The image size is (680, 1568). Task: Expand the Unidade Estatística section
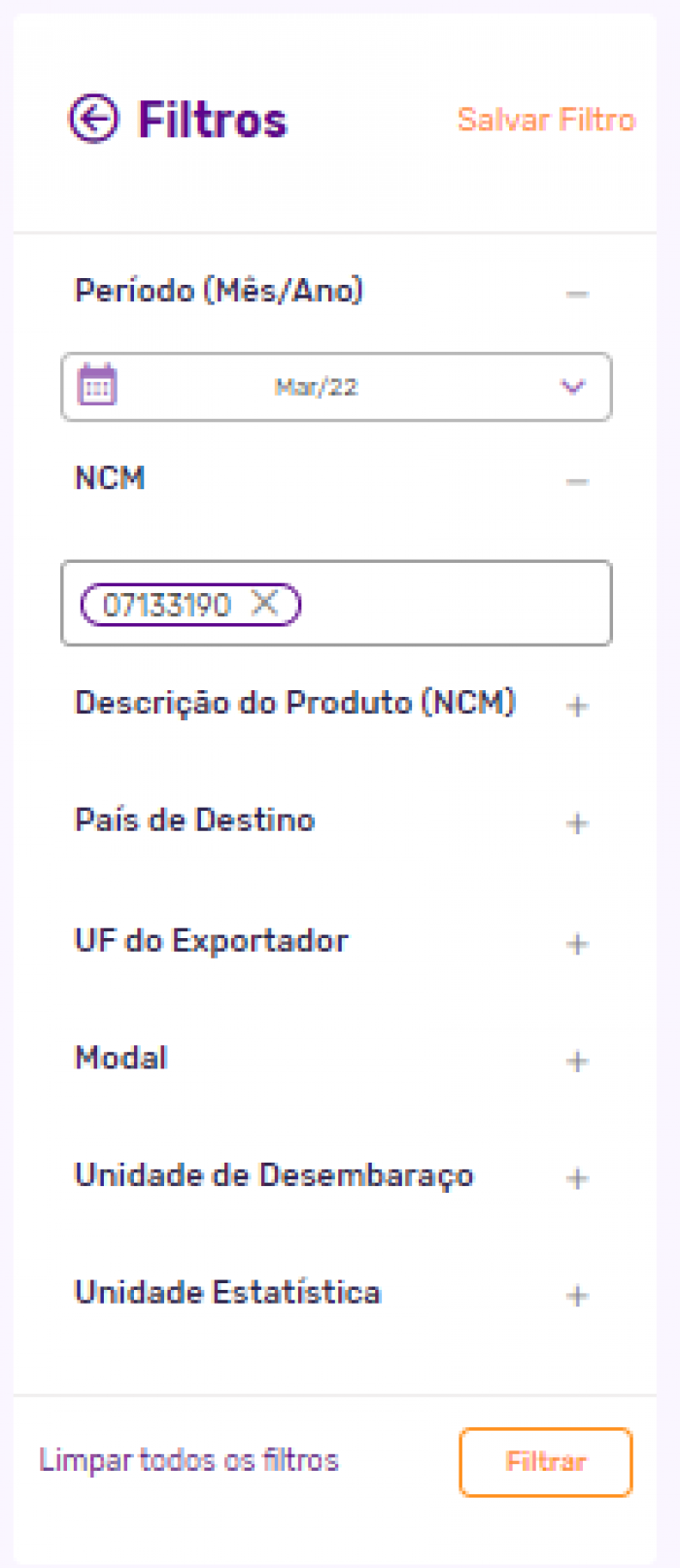[576, 1296]
